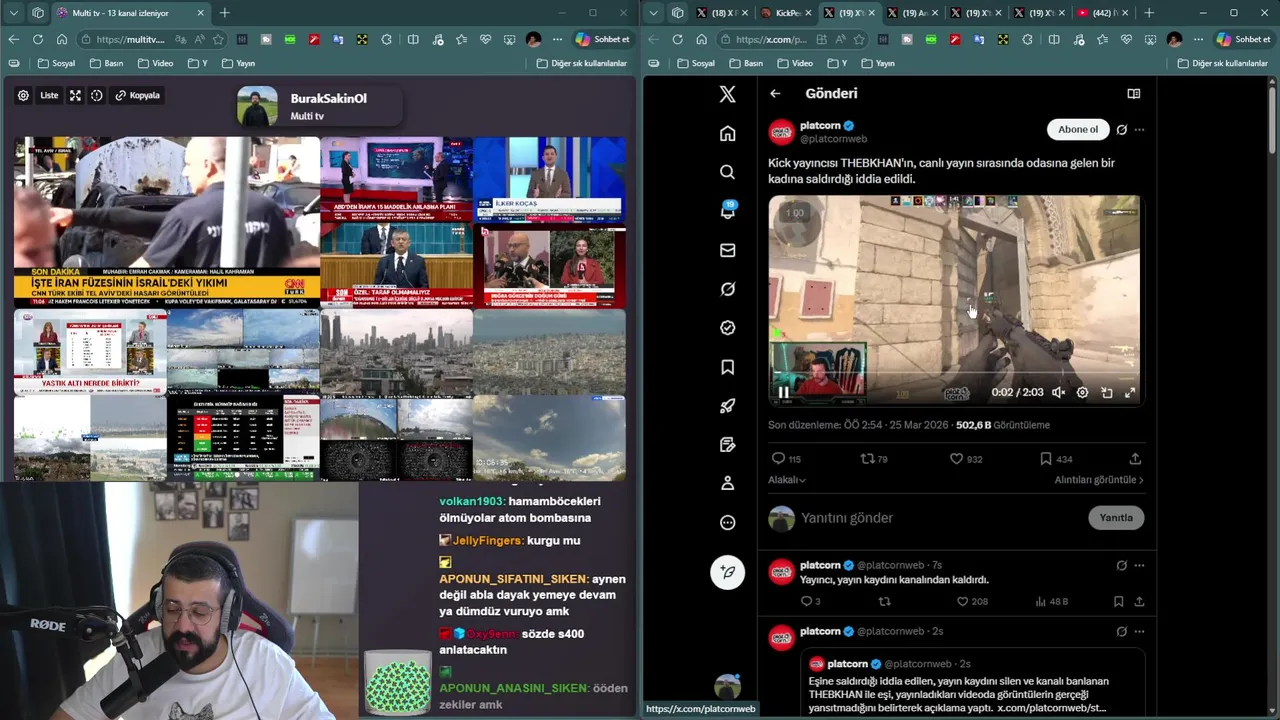Open video settings gear in player
This screenshot has width=1280, height=720.
pos(1082,393)
